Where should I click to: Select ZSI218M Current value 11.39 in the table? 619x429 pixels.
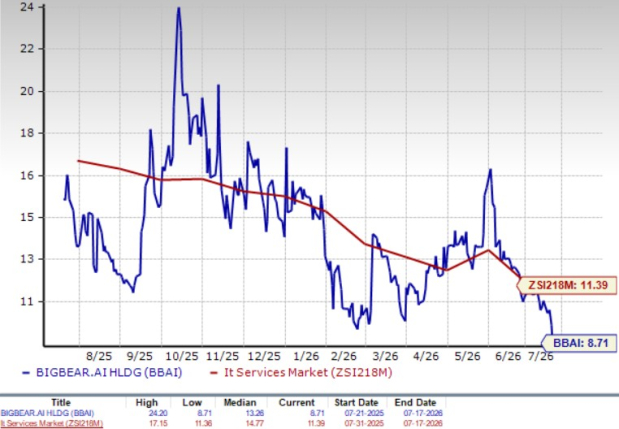point(315,423)
